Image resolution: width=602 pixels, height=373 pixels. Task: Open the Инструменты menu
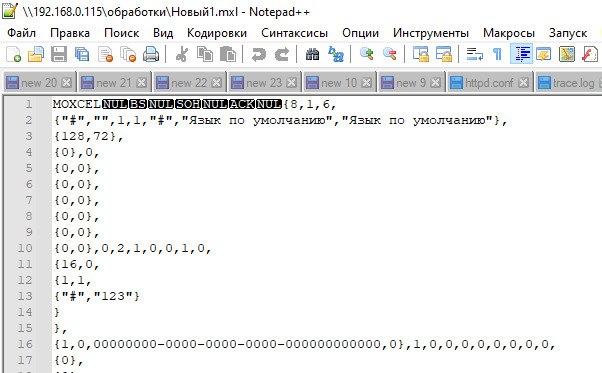(431, 33)
